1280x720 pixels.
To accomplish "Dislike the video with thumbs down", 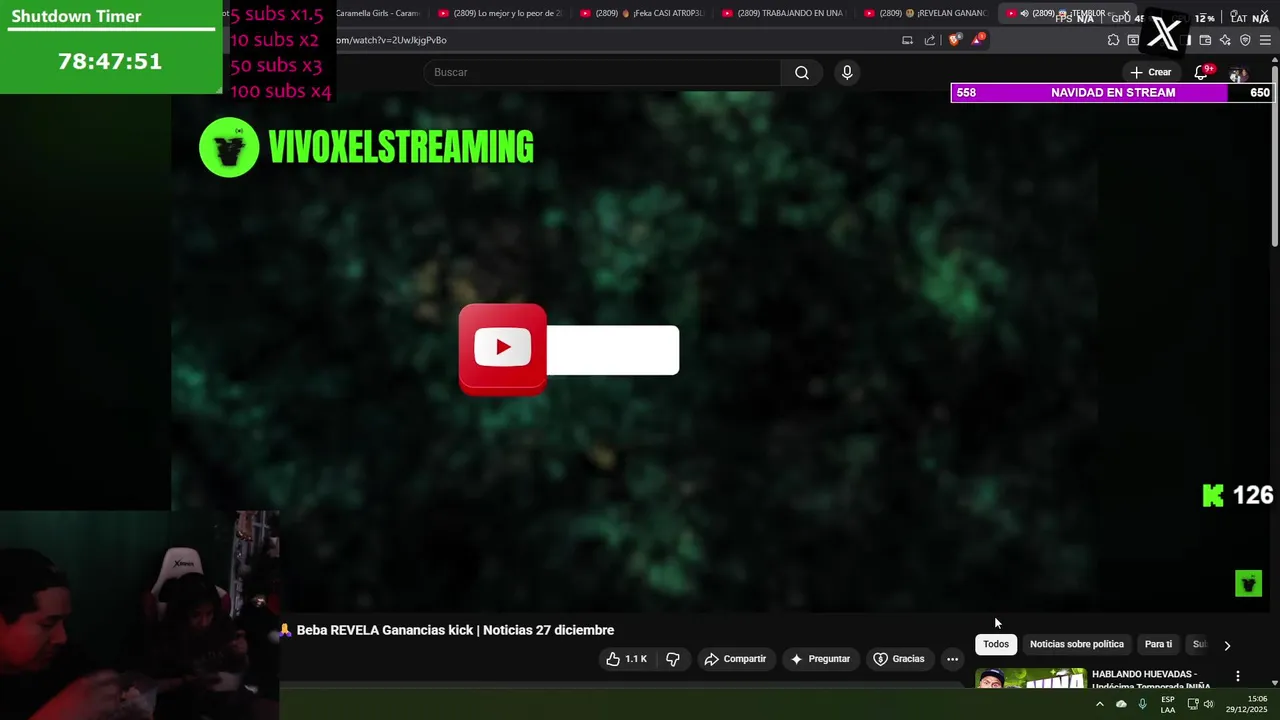I will pos(673,659).
